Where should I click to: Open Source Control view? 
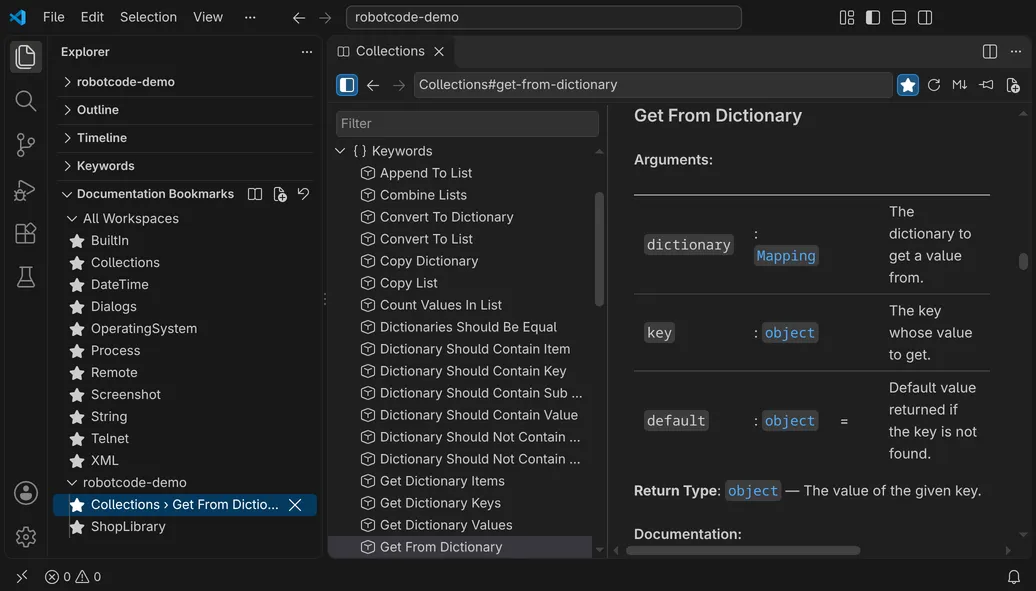click(x=25, y=144)
